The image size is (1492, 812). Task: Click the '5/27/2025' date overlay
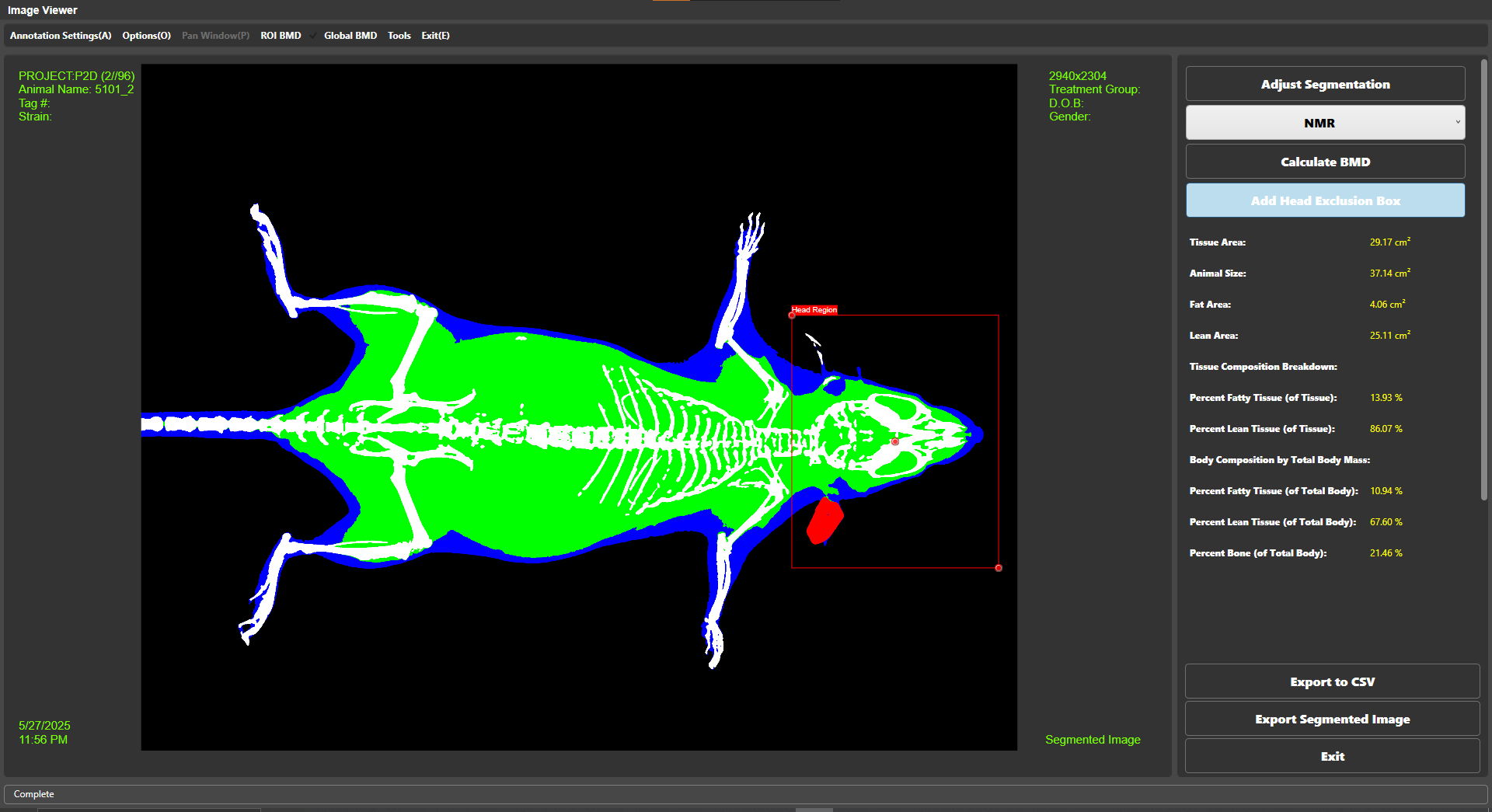44,726
